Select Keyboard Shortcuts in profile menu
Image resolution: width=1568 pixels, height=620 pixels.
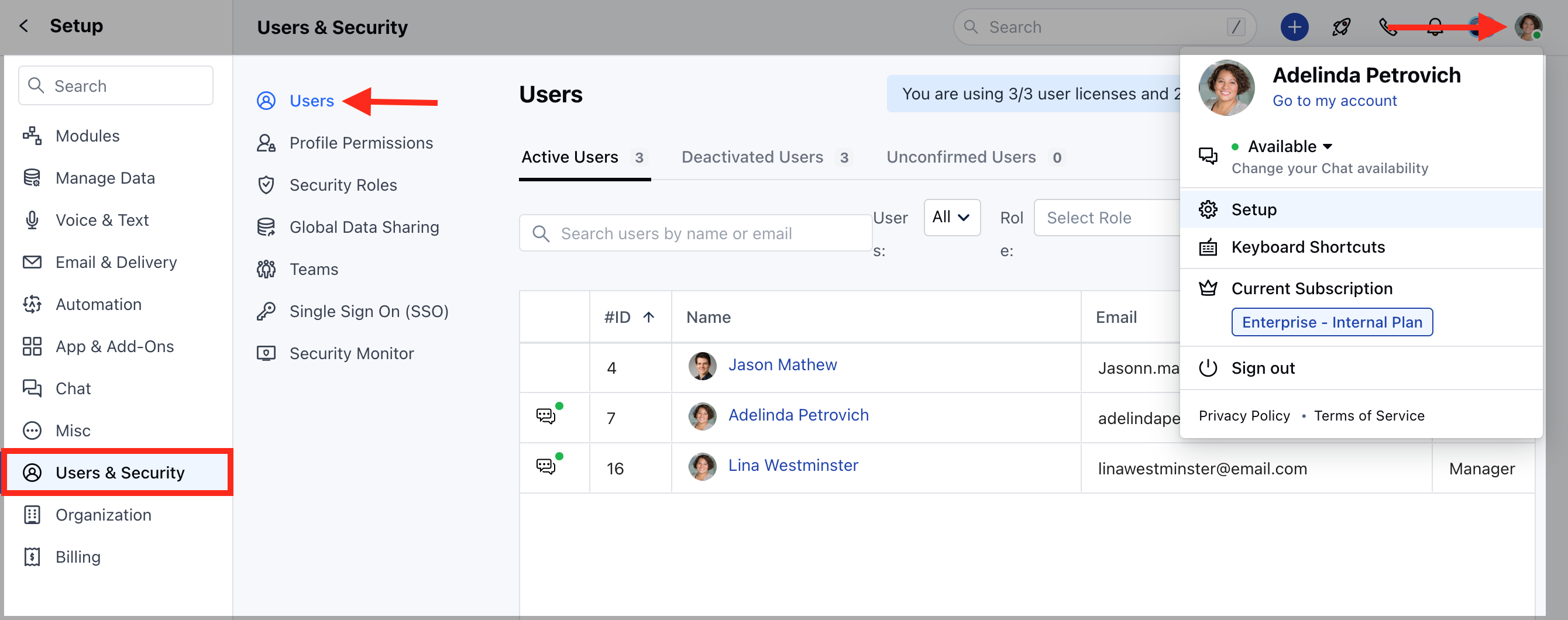click(1308, 247)
